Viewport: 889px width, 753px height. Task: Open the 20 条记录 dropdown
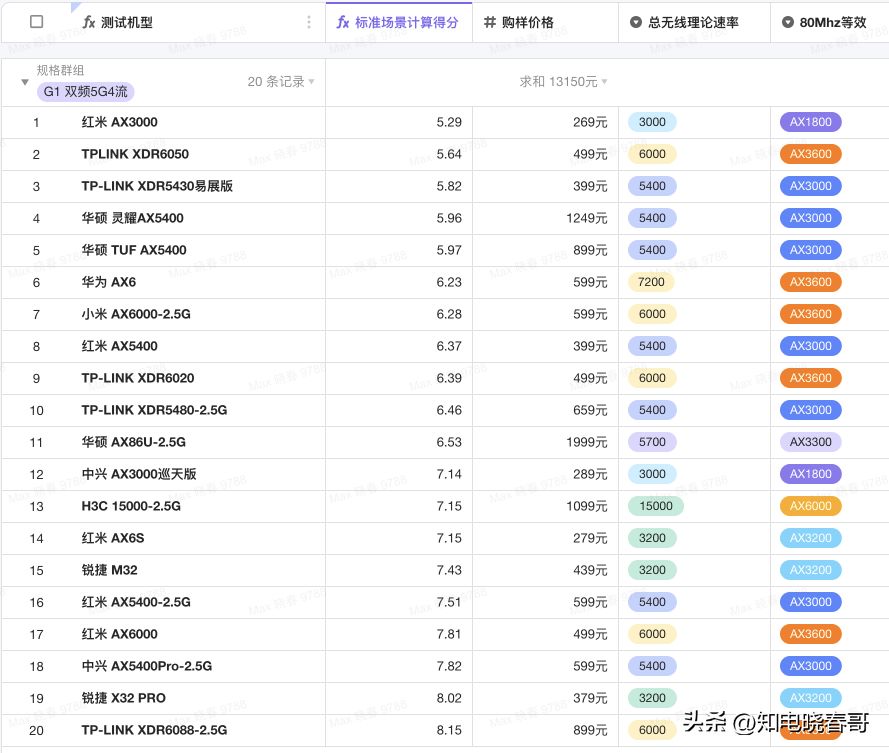point(281,82)
